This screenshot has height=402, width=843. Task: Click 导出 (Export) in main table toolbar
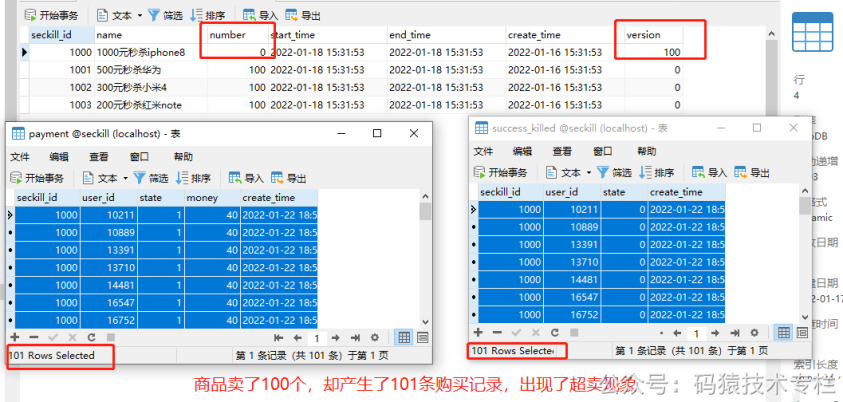coord(303,16)
